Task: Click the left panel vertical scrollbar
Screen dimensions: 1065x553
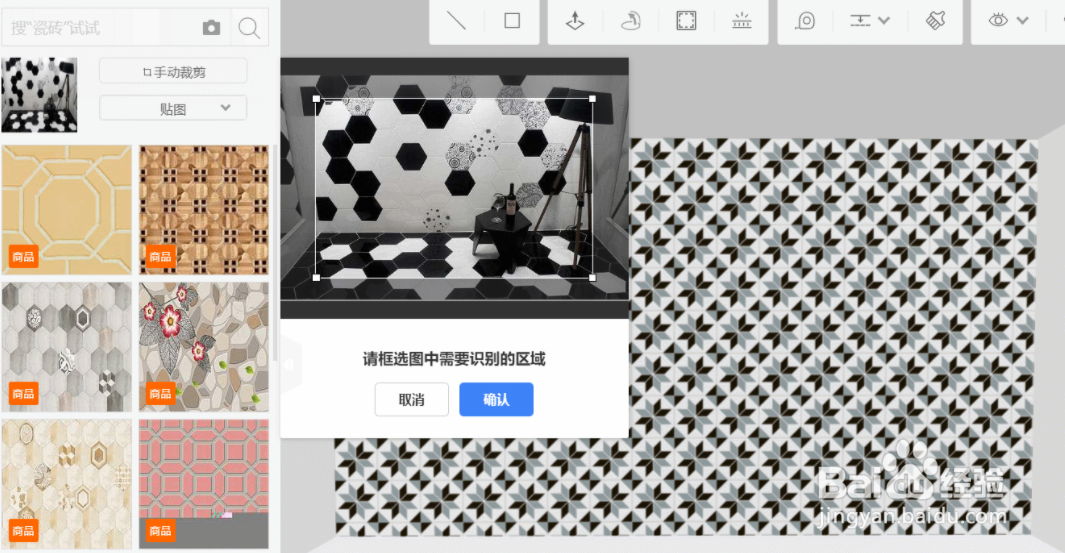Action: (x=275, y=253)
